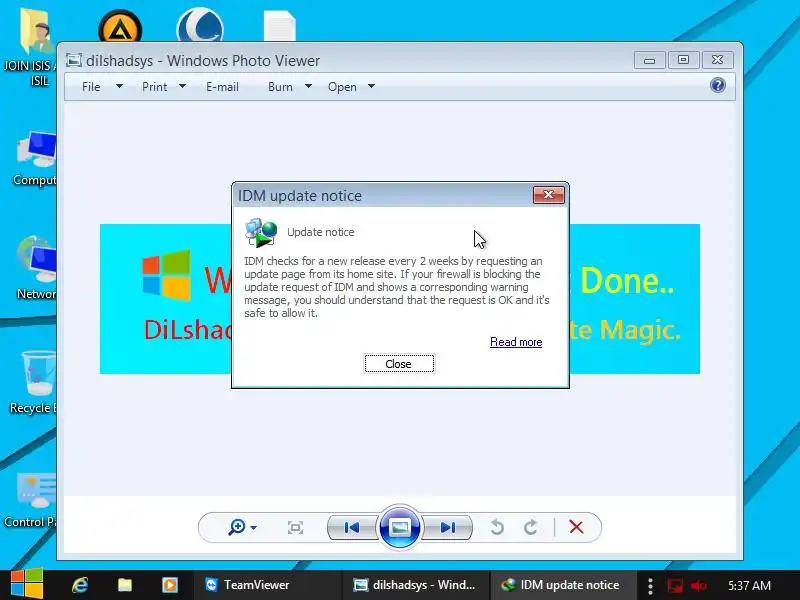Show hidden tray icons dots
The width and height of the screenshot is (800, 600).
pyautogui.click(x=650, y=586)
